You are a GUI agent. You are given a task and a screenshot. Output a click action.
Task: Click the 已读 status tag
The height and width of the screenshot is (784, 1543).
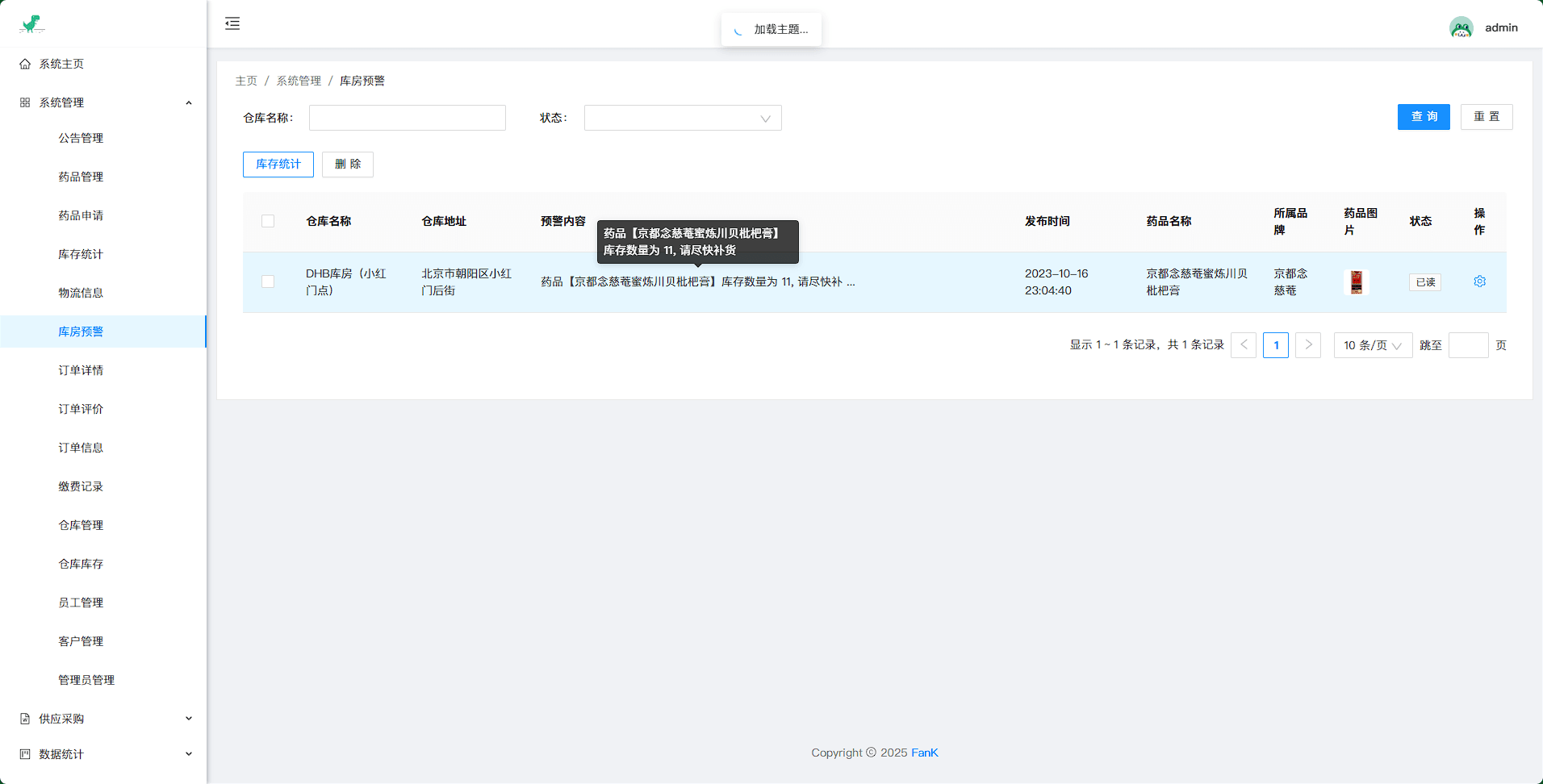pyautogui.click(x=1425, y=282)
